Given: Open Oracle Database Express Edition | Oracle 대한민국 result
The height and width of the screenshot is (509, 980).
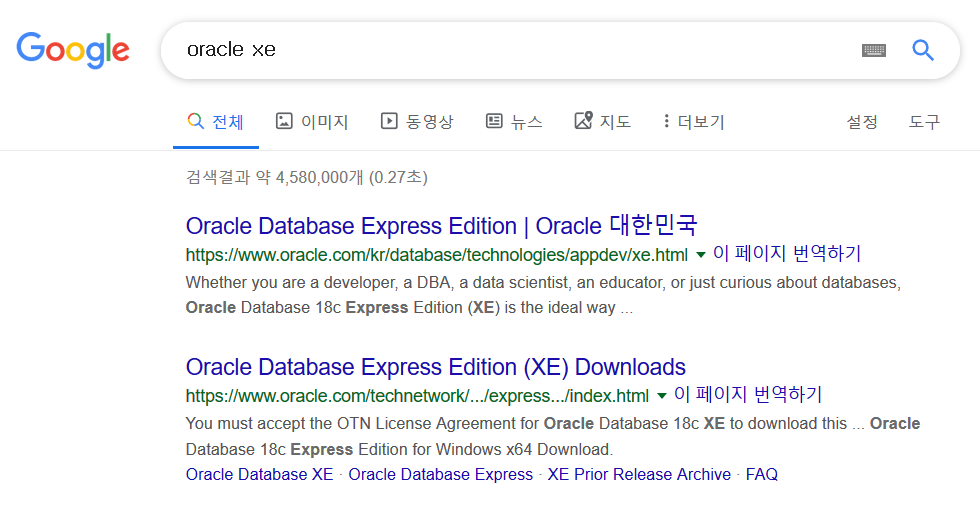Looking at the screenshot, I should coord(441,226).
